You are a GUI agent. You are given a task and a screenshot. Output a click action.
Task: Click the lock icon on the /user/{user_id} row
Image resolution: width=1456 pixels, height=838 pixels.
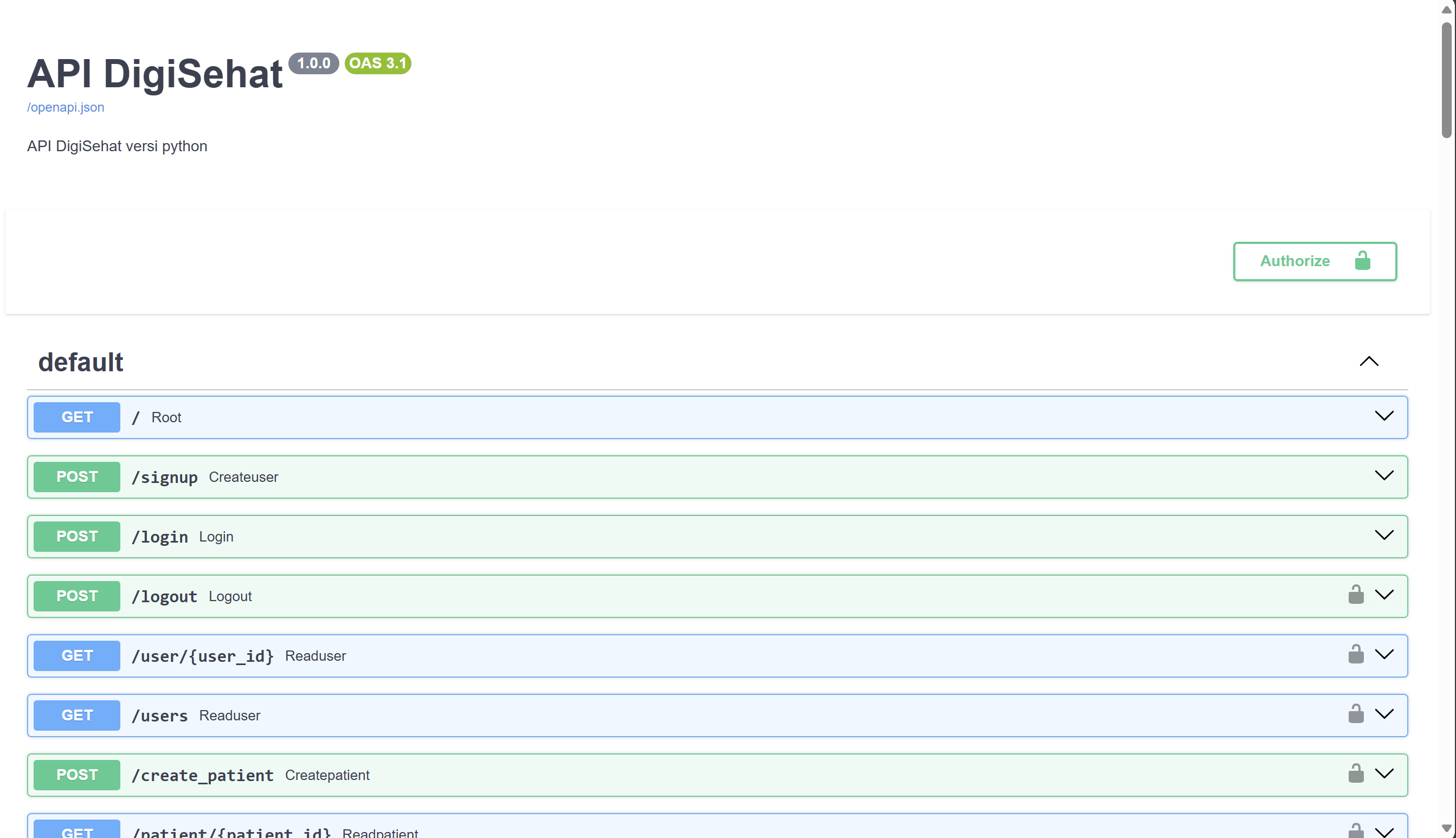(1355, 654)
